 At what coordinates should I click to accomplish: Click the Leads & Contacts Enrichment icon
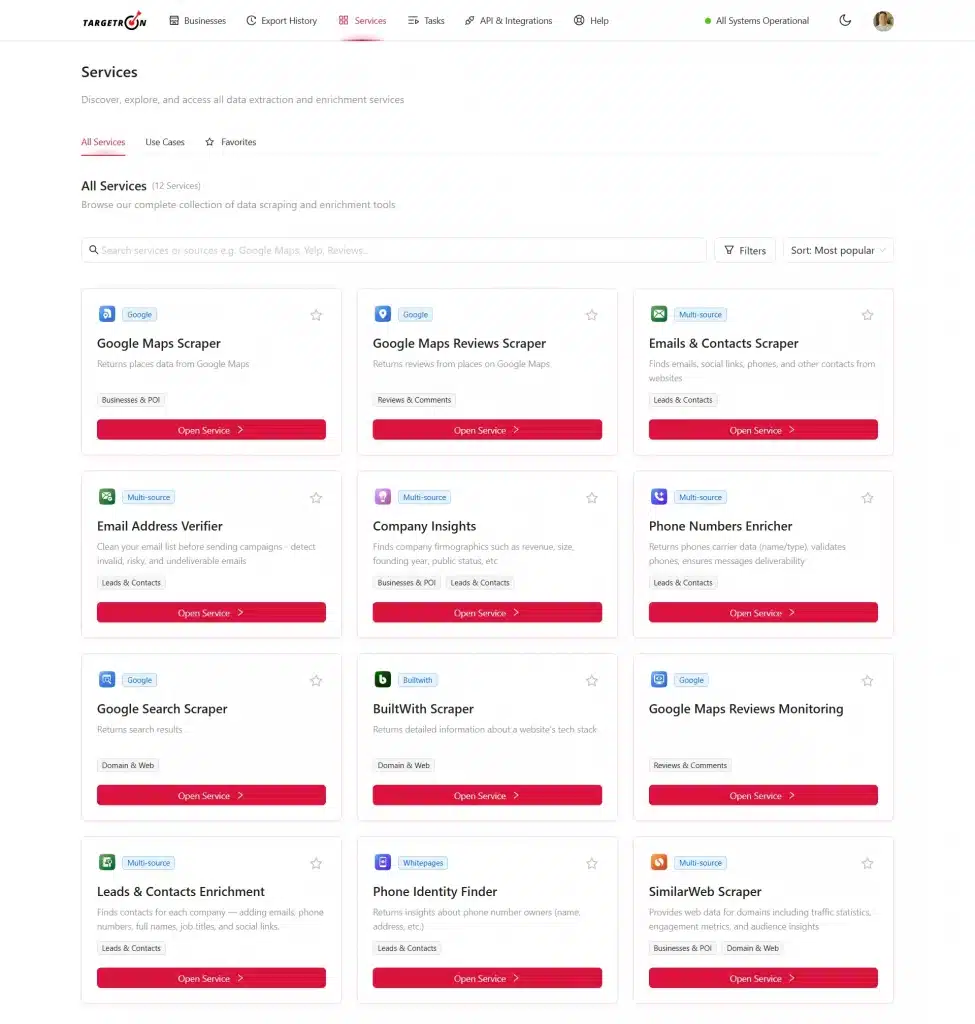(x=106, y=863)
